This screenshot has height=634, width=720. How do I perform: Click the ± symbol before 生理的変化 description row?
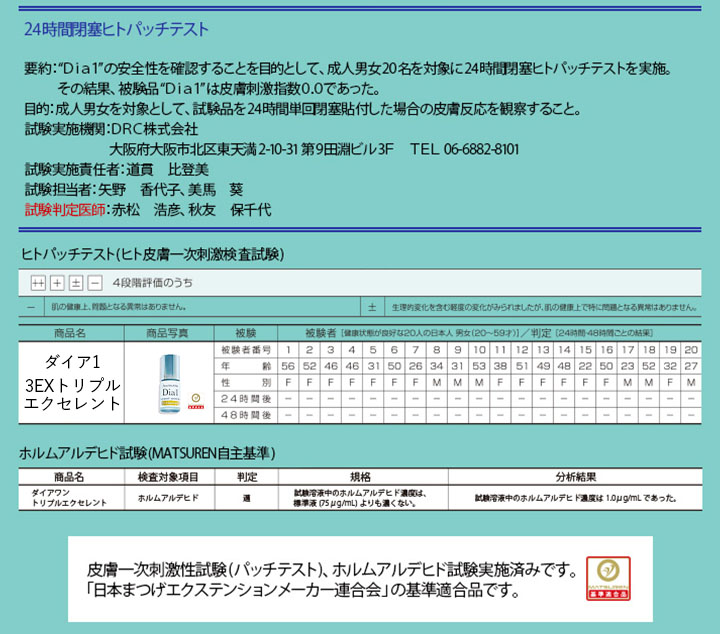pyautogui.click(x=372, y=307)
